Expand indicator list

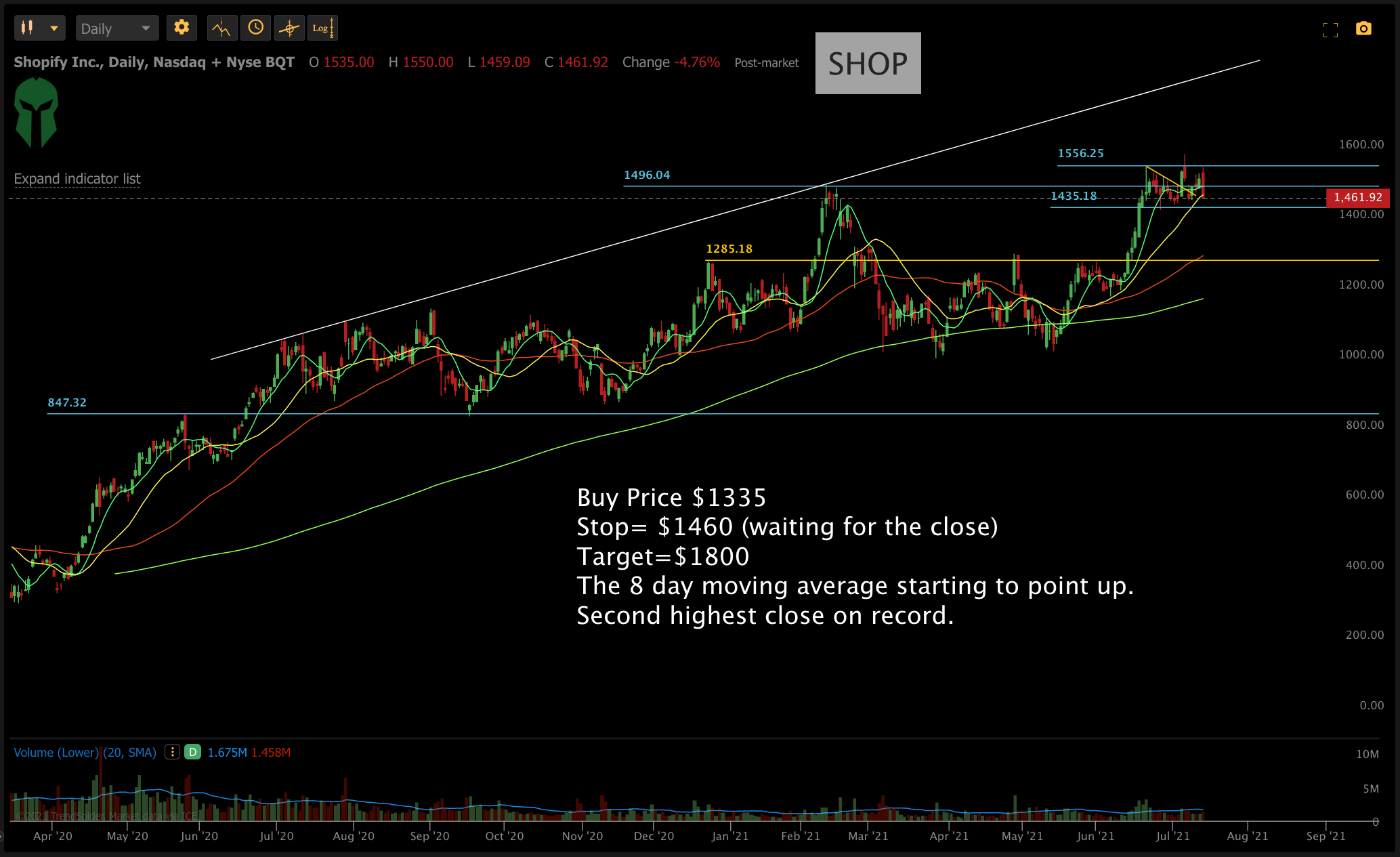tap(77, 179)
